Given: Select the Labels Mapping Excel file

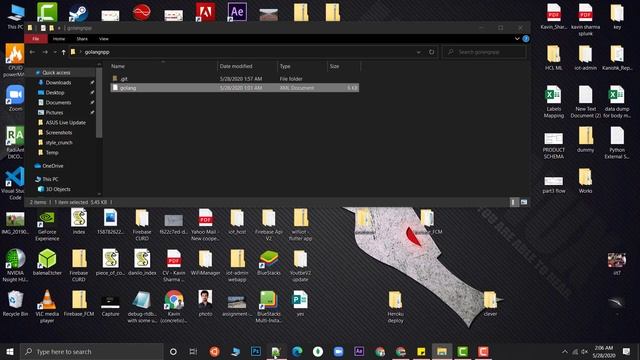Looking at the screenshot, I should tap(553, 102).
